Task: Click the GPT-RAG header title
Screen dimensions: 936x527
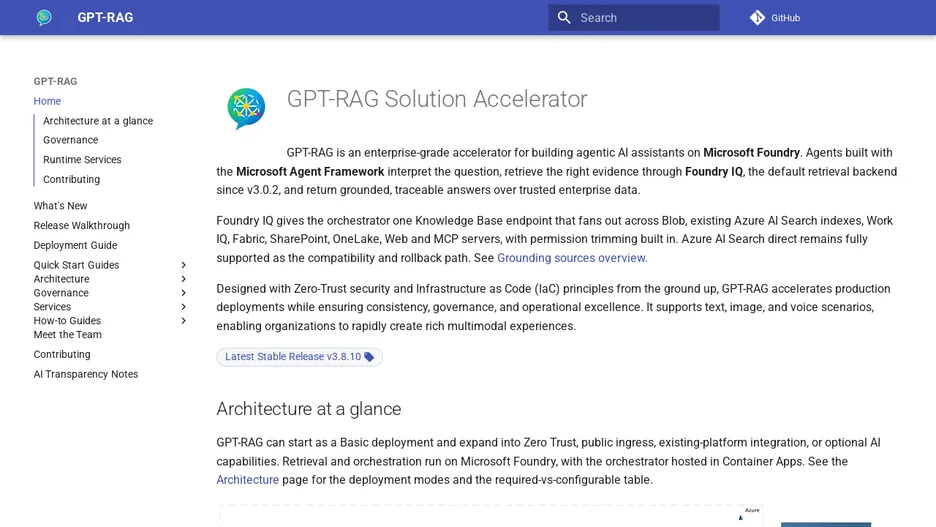Action: point(105,17)
